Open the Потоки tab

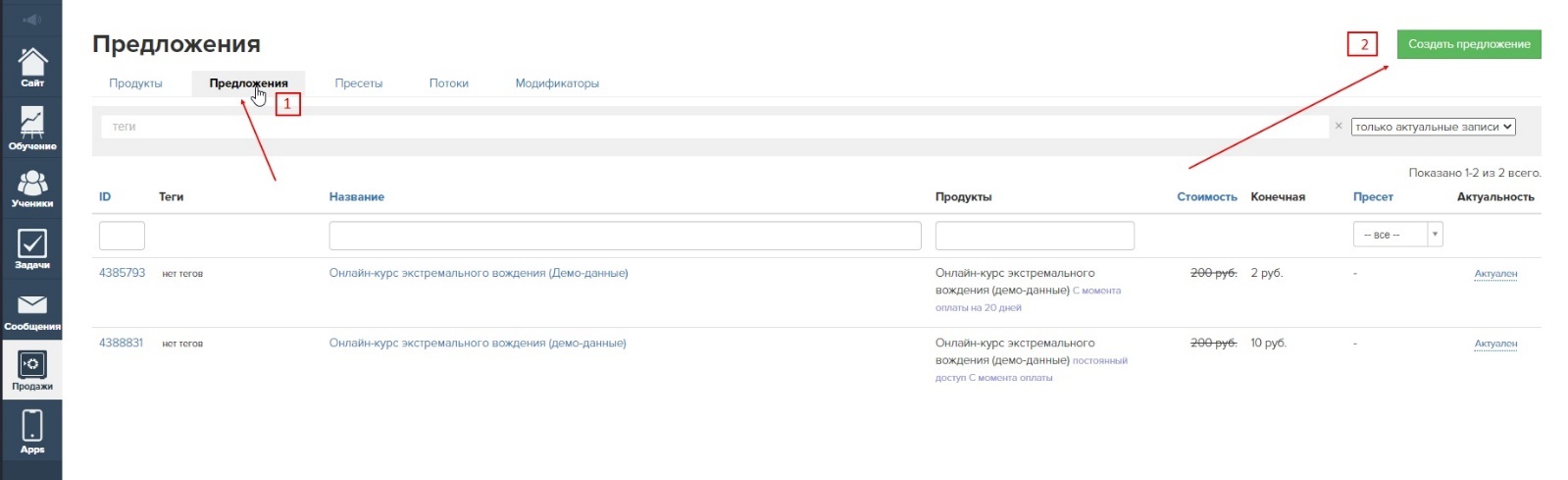click(x=449, y=83)
